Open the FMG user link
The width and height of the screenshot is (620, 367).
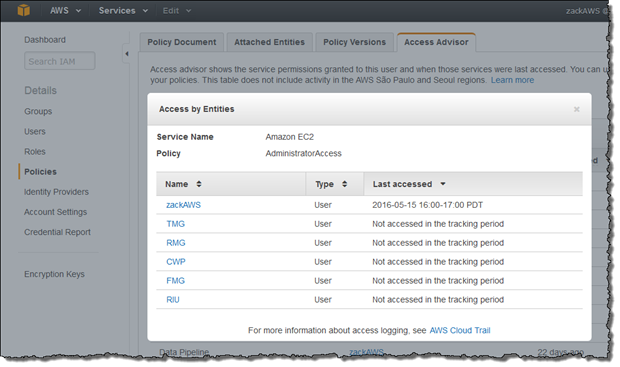pyautogui.click(x=176, y=281)
